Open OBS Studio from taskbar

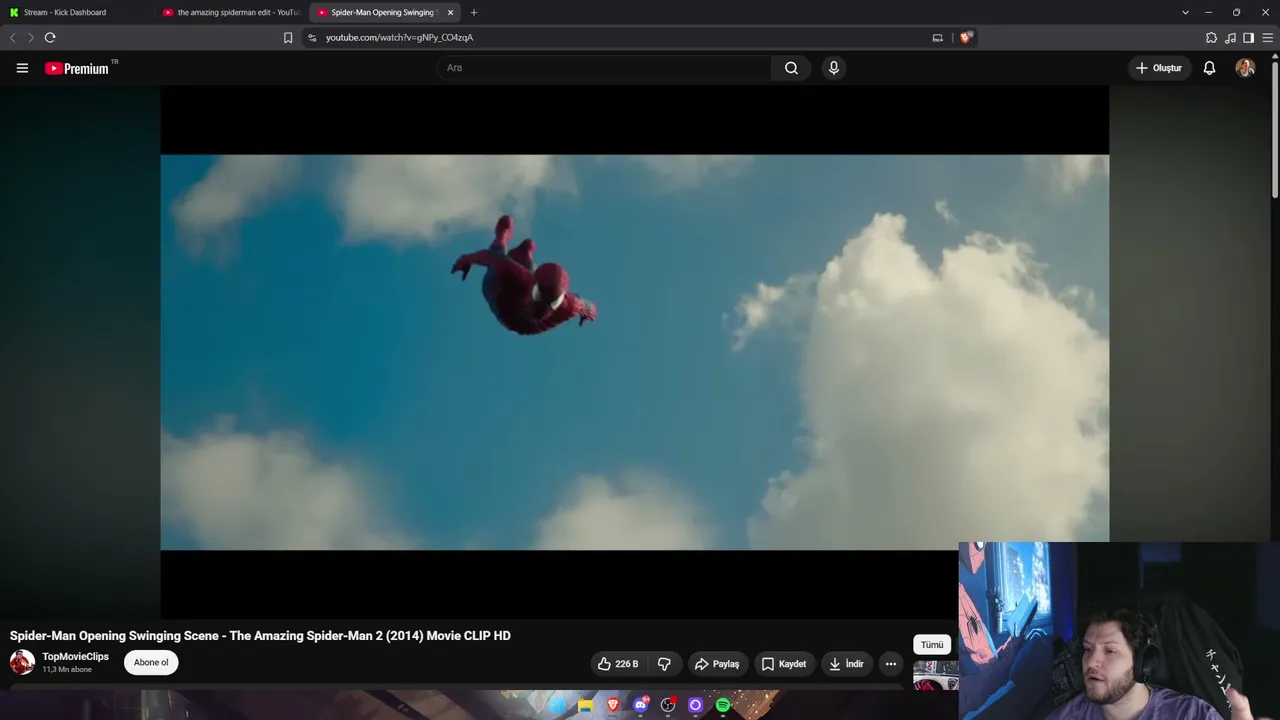[x=668, y=706]
